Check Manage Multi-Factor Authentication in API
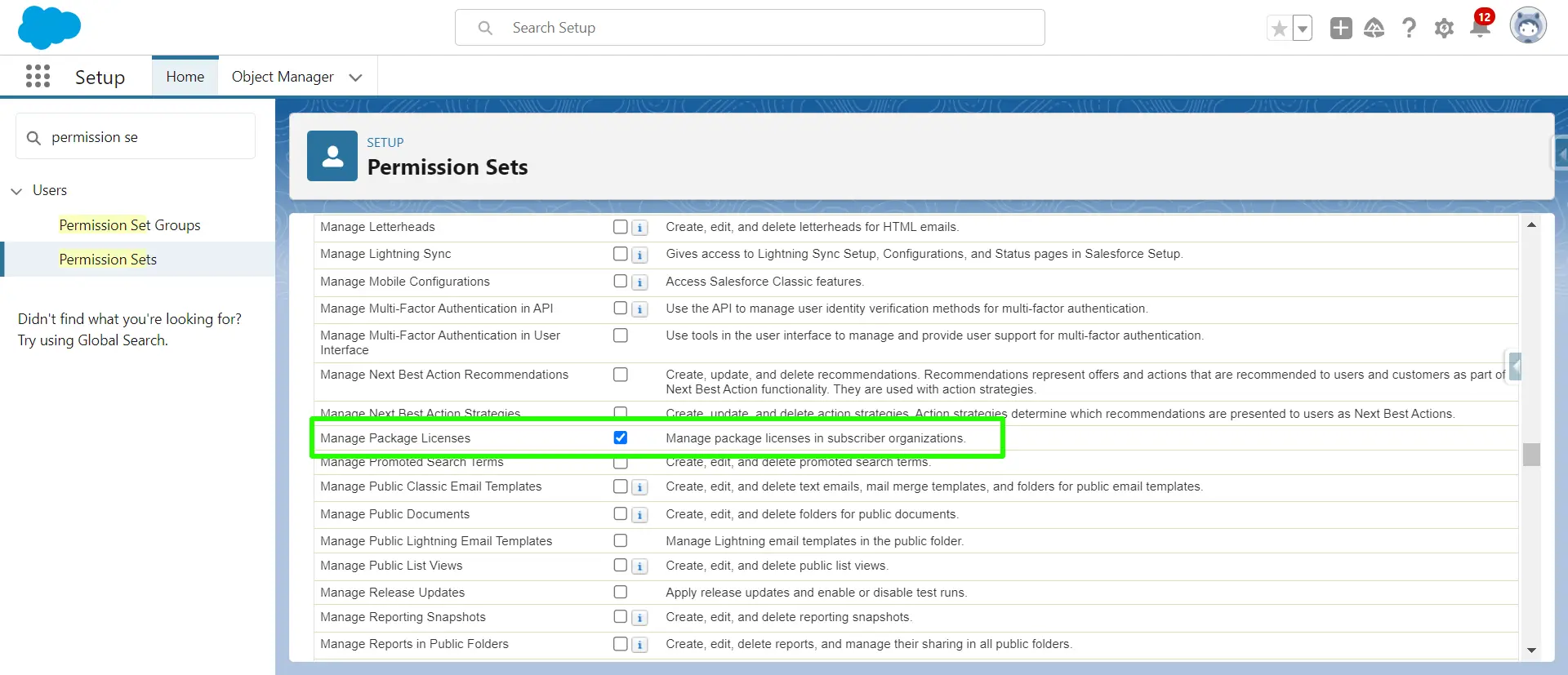The image size is (1568, 675). pyautogui.click(x=621, y=308)
